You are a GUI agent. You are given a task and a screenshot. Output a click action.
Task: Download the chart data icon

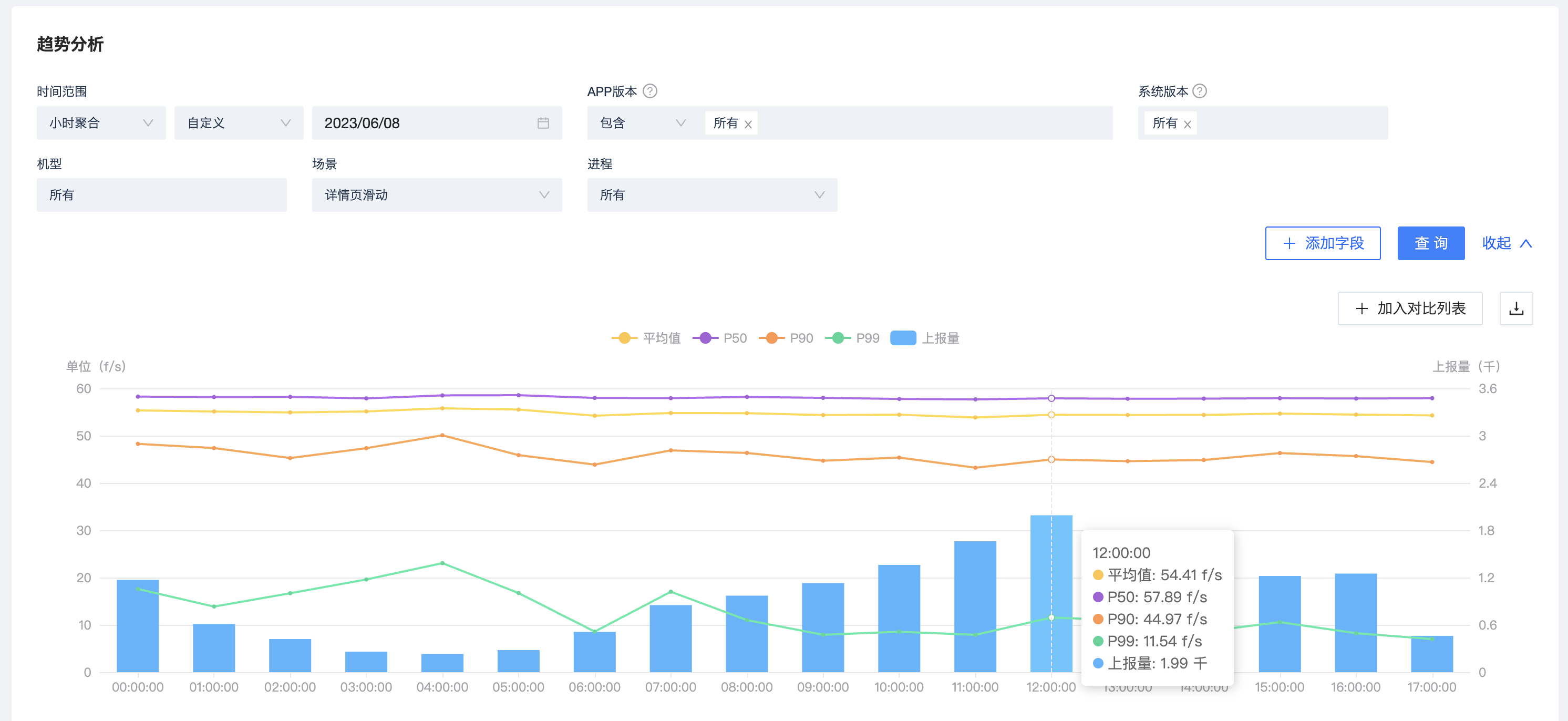point(1517,308)
